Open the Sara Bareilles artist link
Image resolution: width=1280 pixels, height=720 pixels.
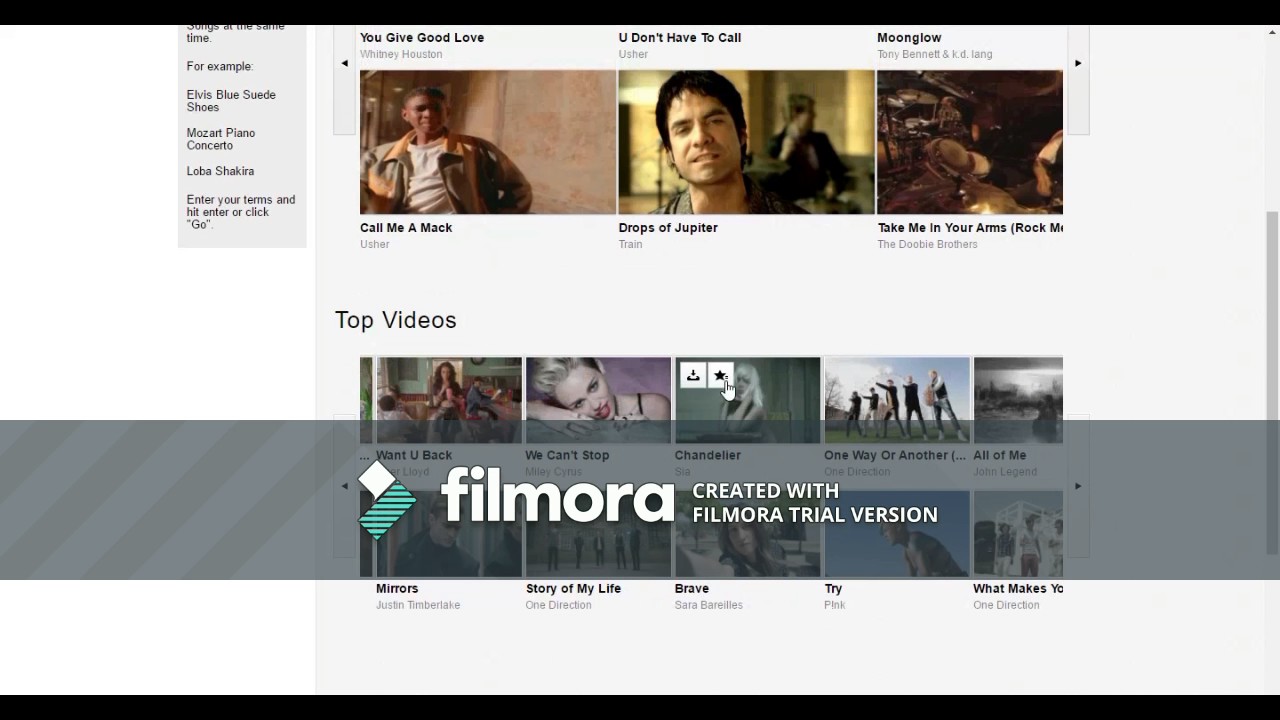(x=709, y=605)
